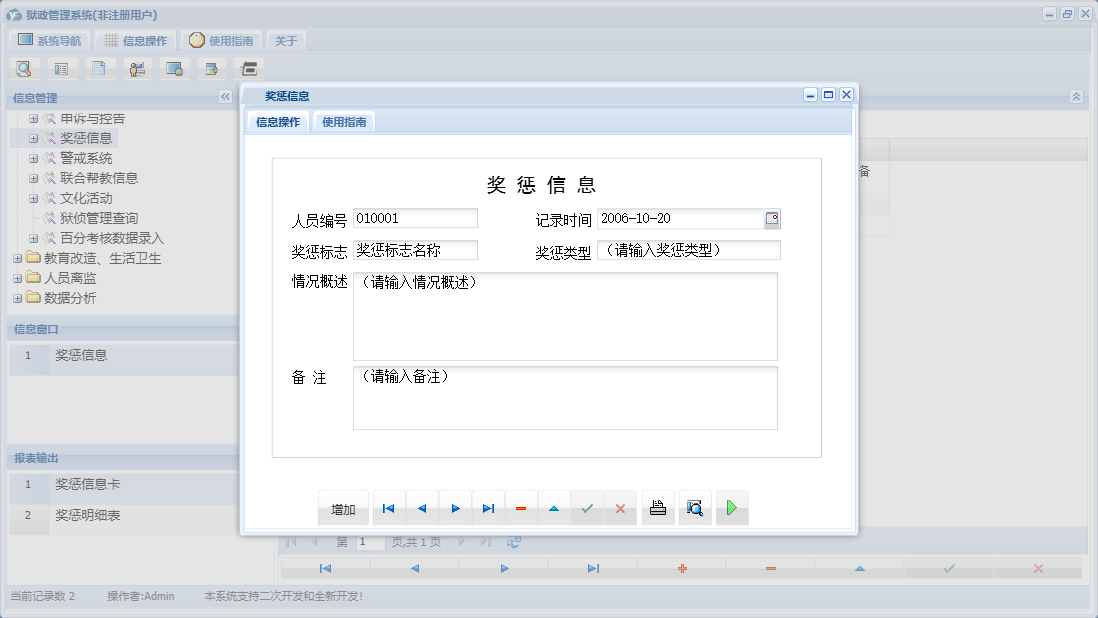Select the search/preview icon in the main toolbar

(24, 68)
